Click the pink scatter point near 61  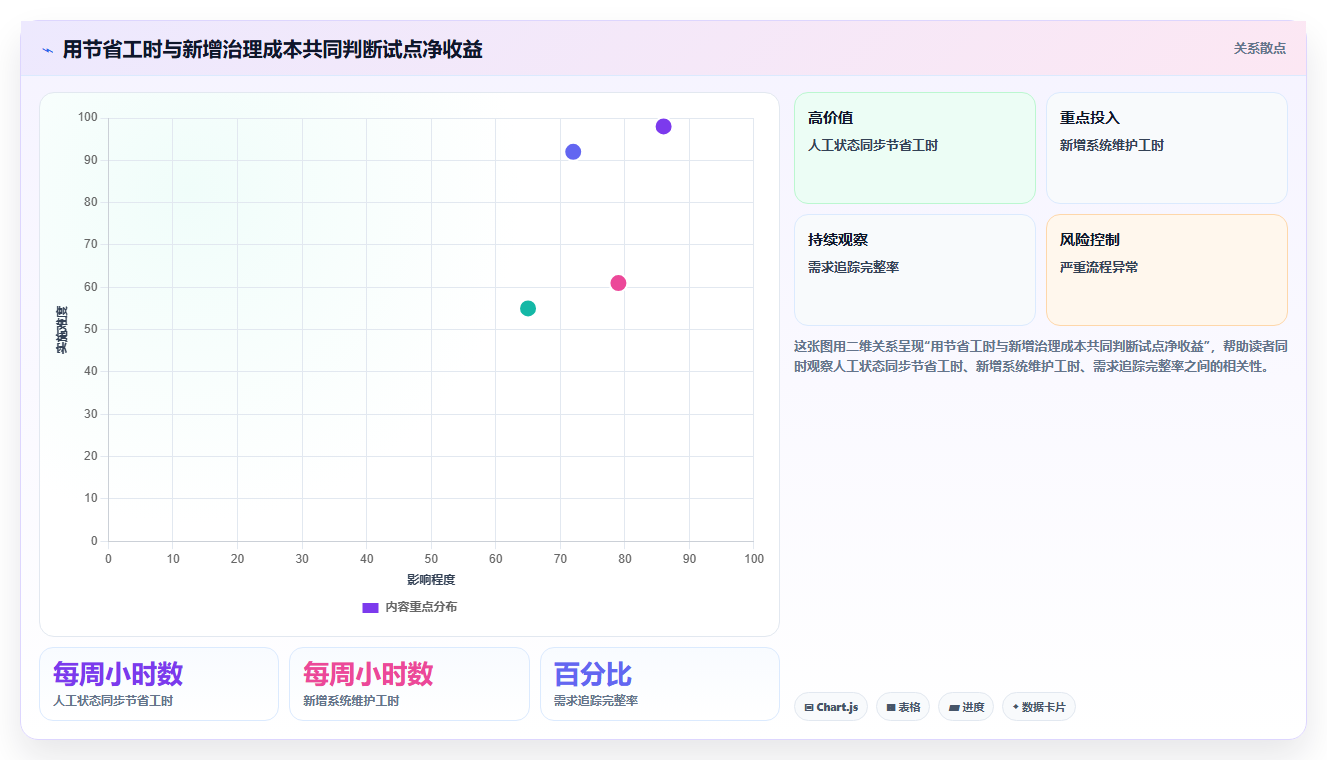tap(618, 283)
